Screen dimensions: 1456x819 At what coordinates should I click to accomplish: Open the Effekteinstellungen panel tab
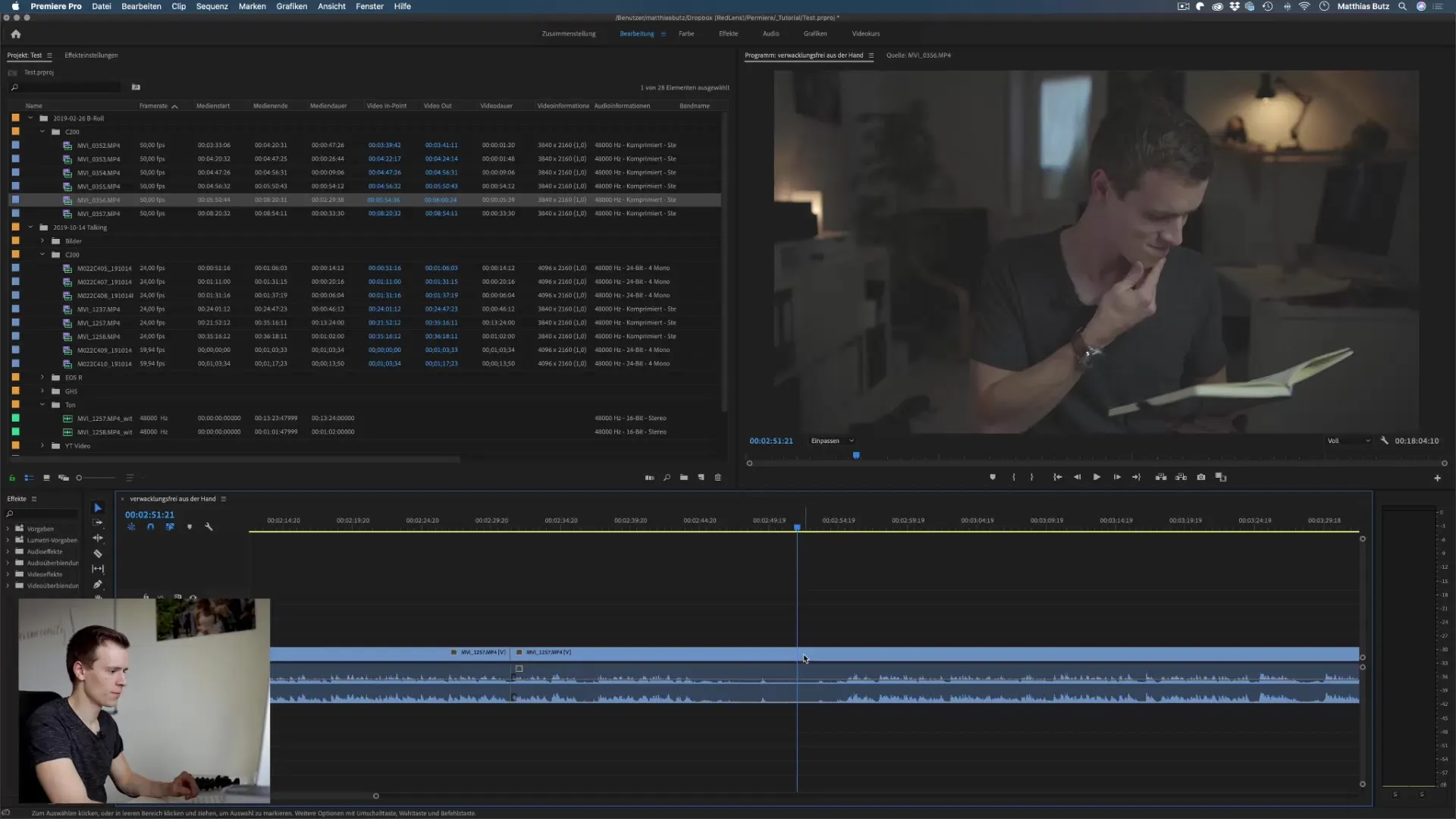coord(91,55)
